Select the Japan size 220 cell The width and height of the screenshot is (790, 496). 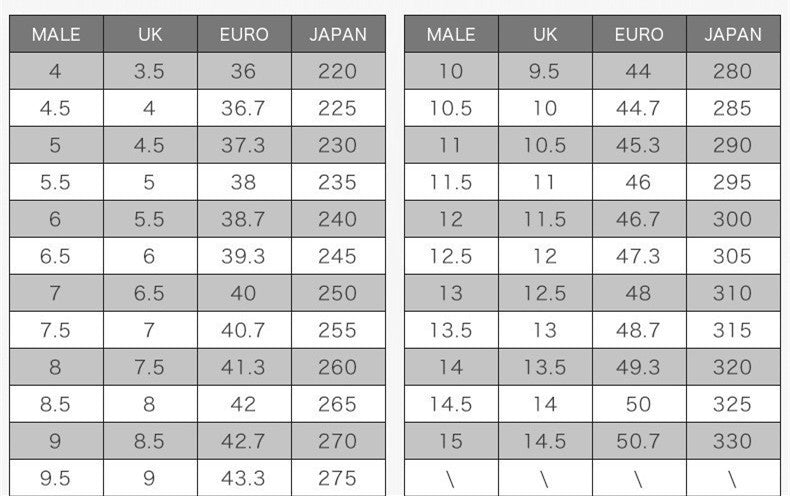tap(337, 71)
